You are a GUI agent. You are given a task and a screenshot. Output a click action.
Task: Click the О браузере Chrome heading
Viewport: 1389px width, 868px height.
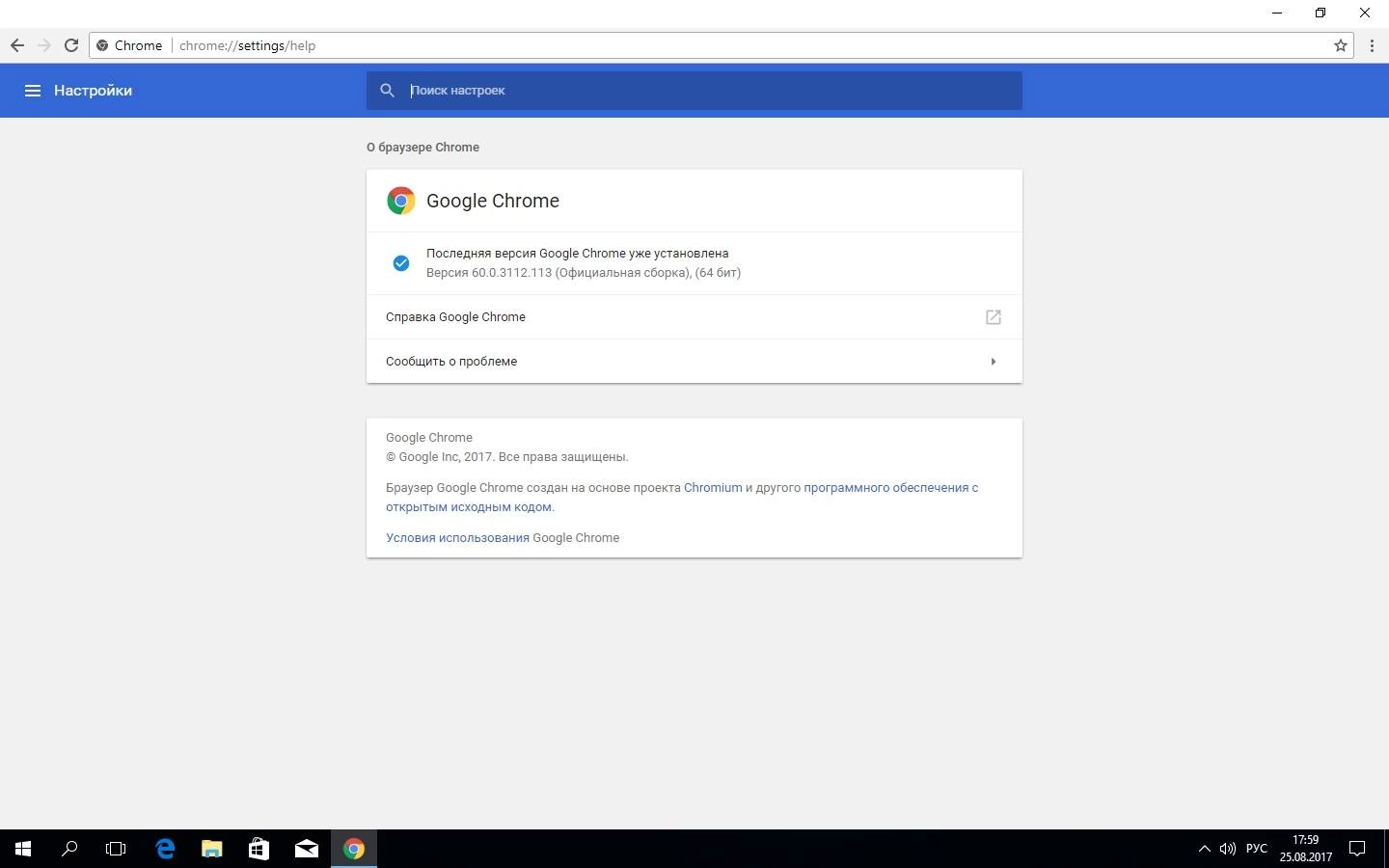click(x=422, y=148)
